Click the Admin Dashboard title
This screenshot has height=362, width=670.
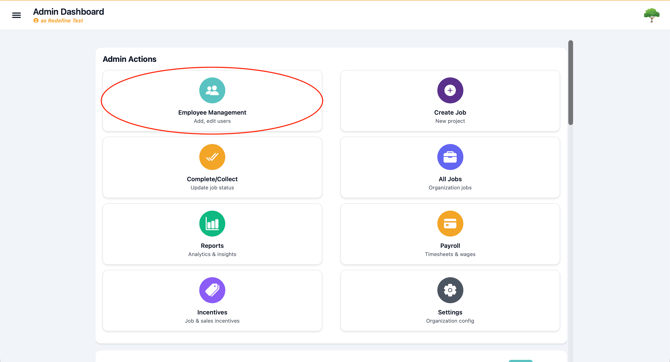point(68,12)
